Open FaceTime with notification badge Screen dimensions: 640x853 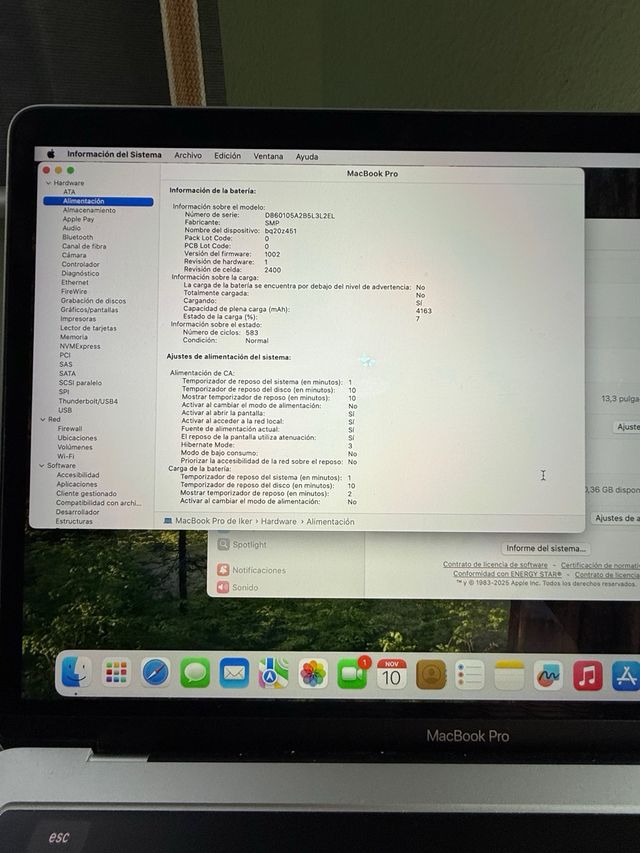coord(353,673)
